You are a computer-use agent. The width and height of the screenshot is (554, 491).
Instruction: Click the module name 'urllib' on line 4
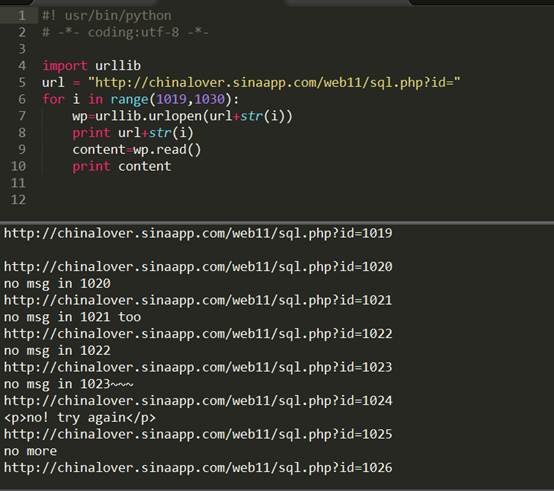[x=118, y=66]
